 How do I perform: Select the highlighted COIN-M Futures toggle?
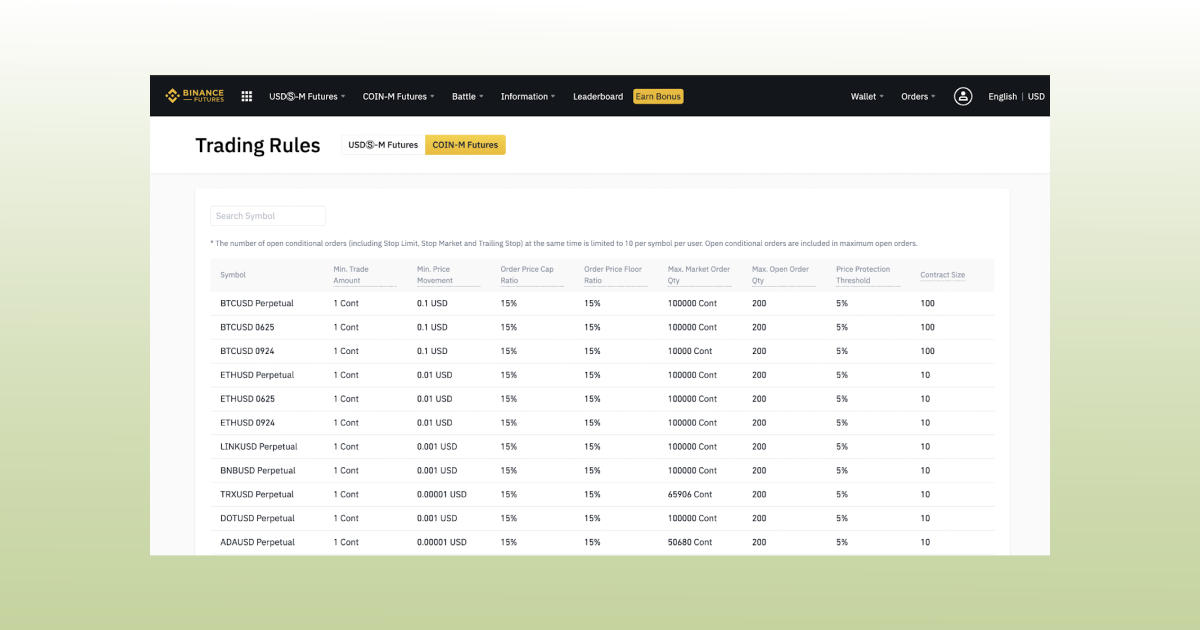pyautogui.click(x=465, y=144)
